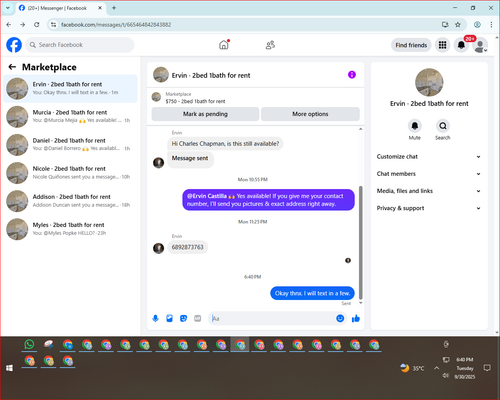Open the Windows Start menu
Screen dimensions: 500x400
(x=9, y=368)
